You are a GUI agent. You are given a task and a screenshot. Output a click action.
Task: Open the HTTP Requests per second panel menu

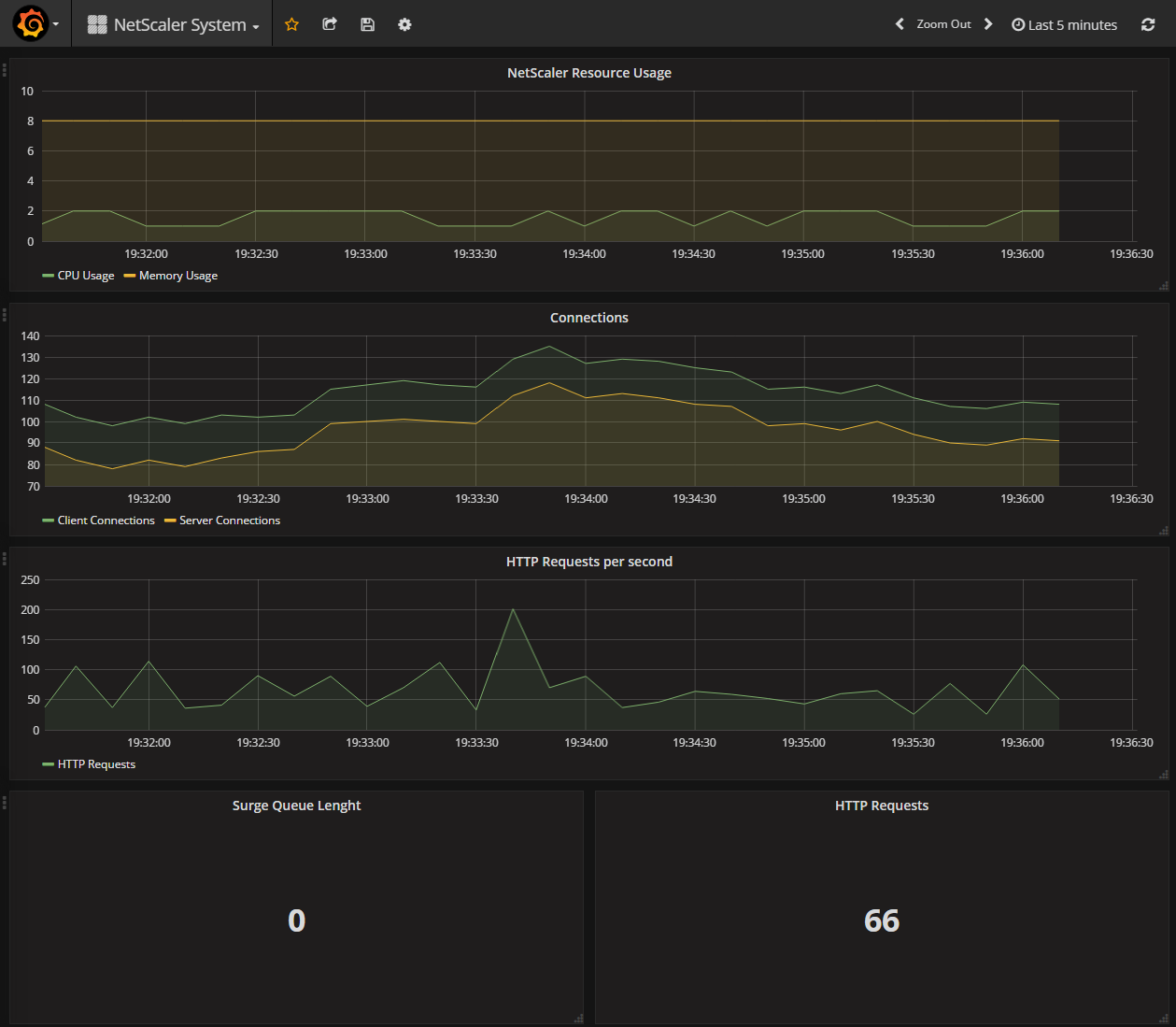click(588, 562)
